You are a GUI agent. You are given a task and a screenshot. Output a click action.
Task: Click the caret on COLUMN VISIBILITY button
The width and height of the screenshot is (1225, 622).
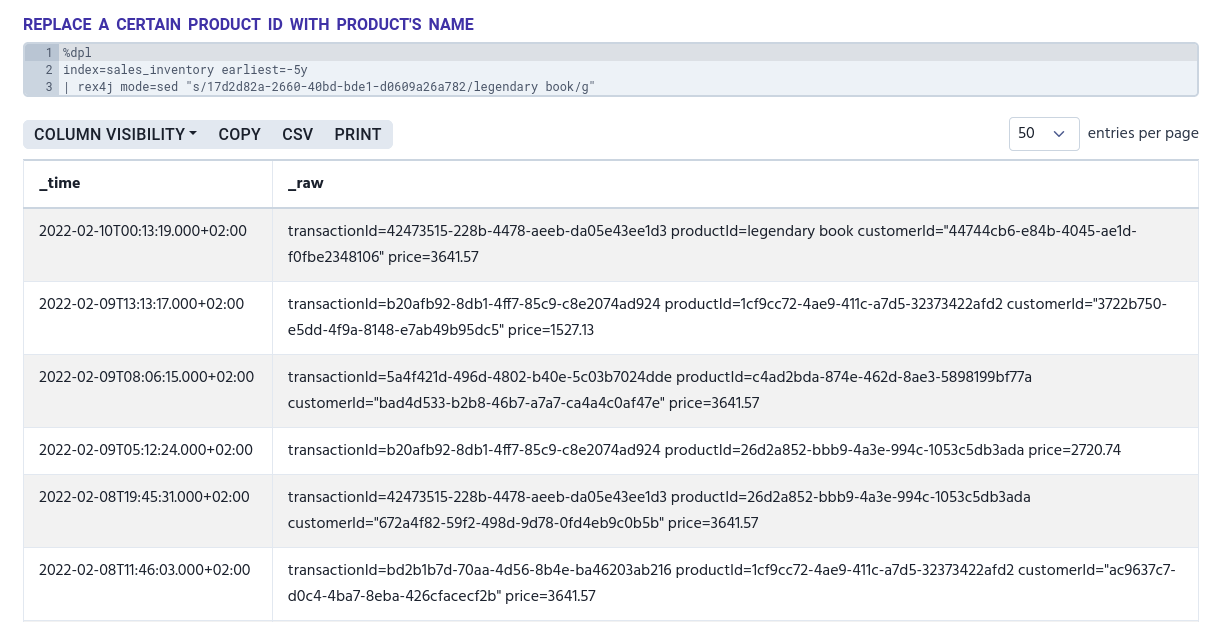(192, 134)
